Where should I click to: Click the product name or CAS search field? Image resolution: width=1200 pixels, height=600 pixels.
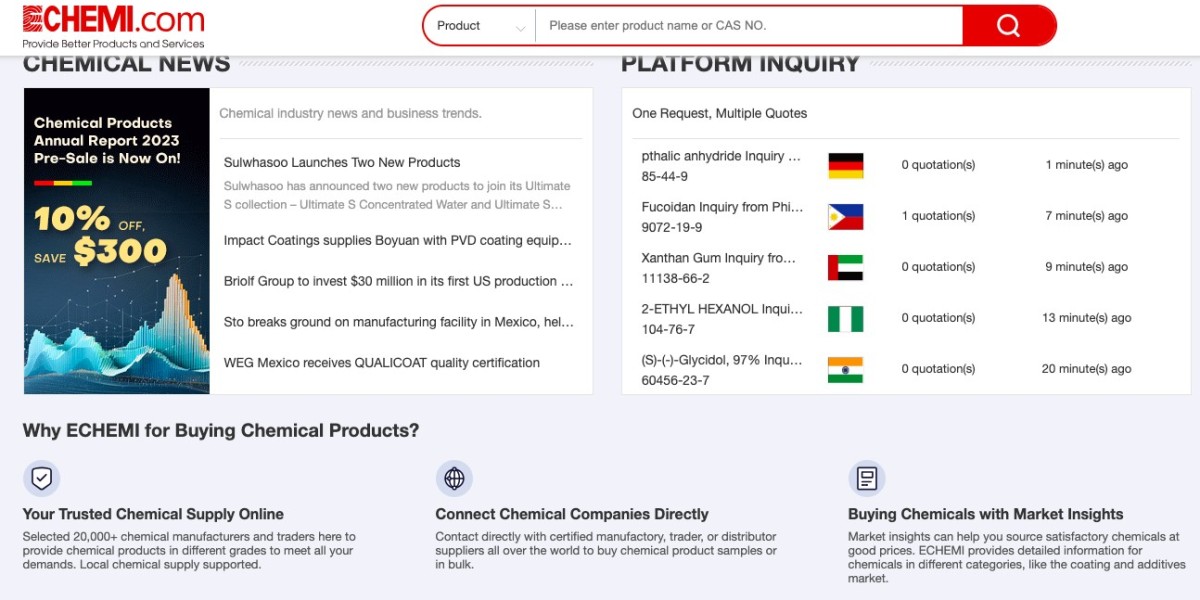tap(749, 26)
